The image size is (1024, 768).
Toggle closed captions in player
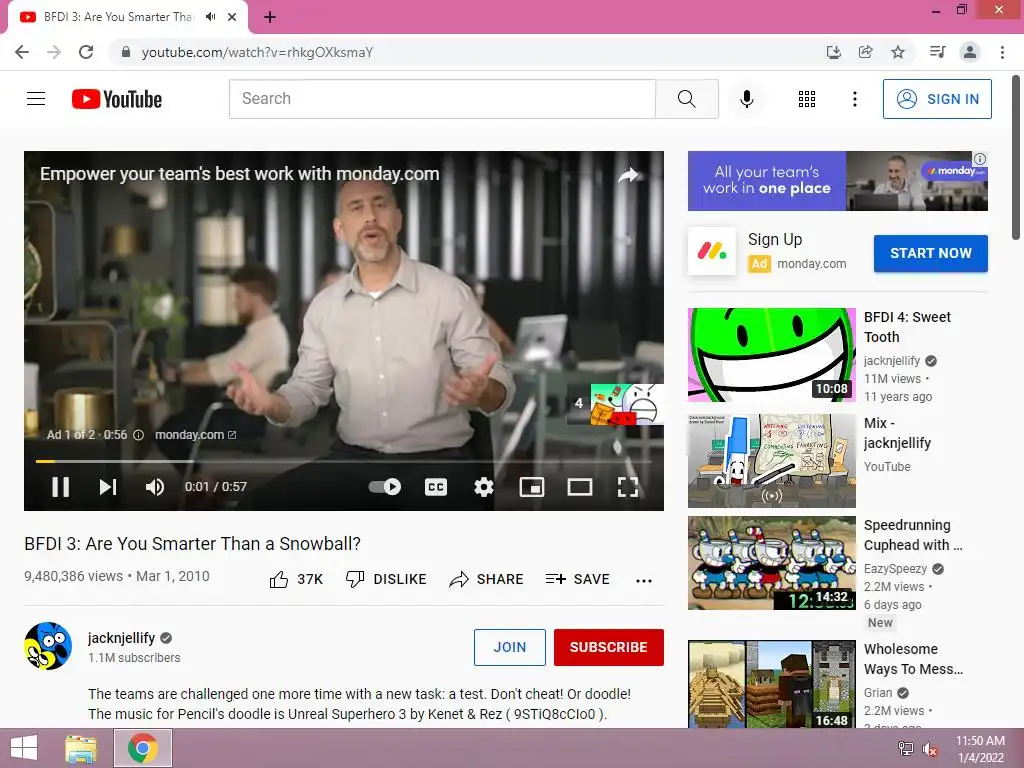[436, 487]
